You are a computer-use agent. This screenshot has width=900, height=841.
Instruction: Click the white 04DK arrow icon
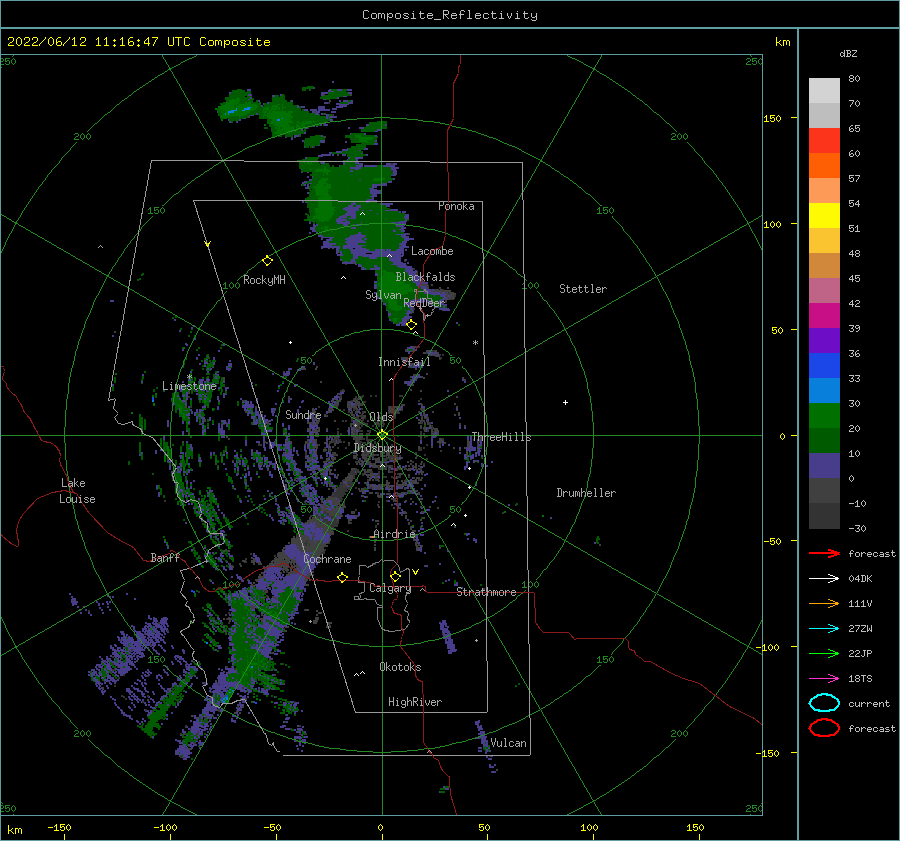point(824,579)
